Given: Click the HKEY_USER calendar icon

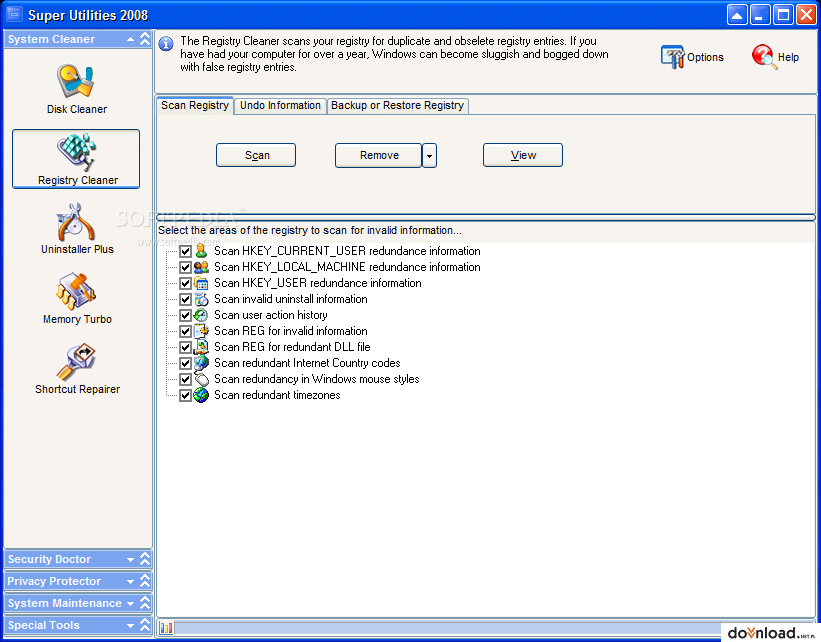Looking at the screenshot, I should tap(201, 283).
